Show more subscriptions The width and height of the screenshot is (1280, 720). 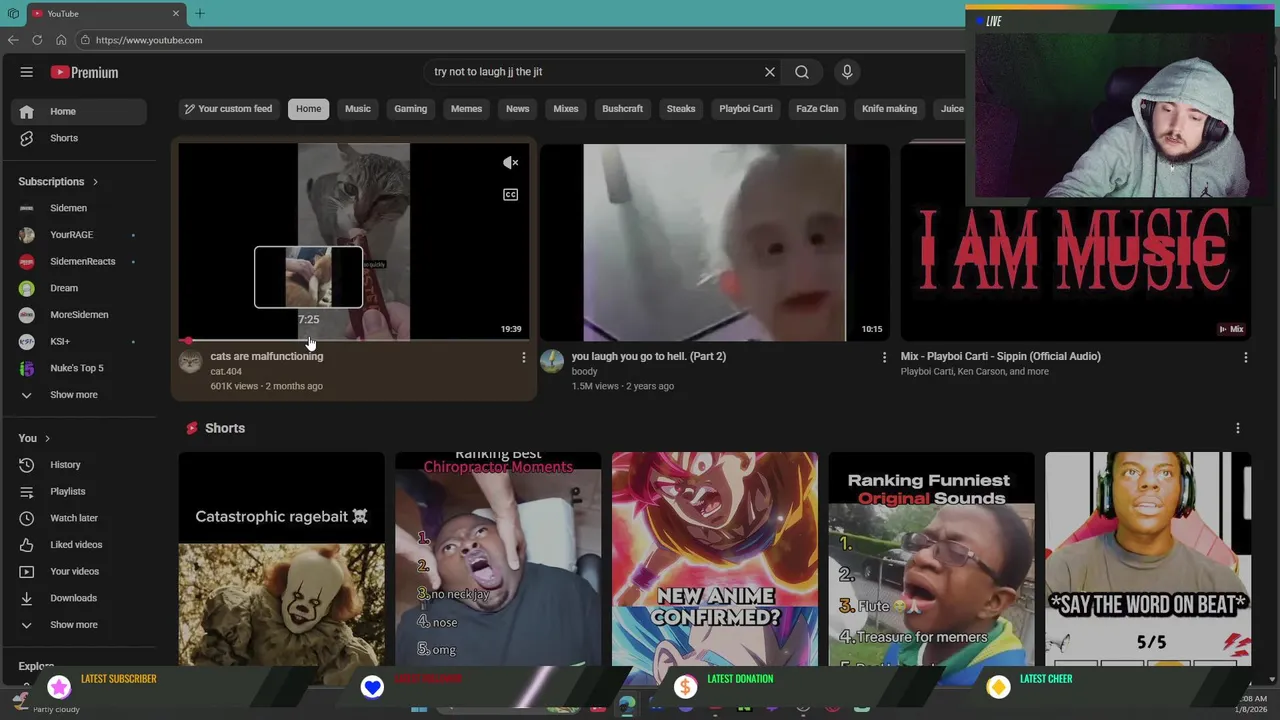pyautogui.click(x=79, y=395)
